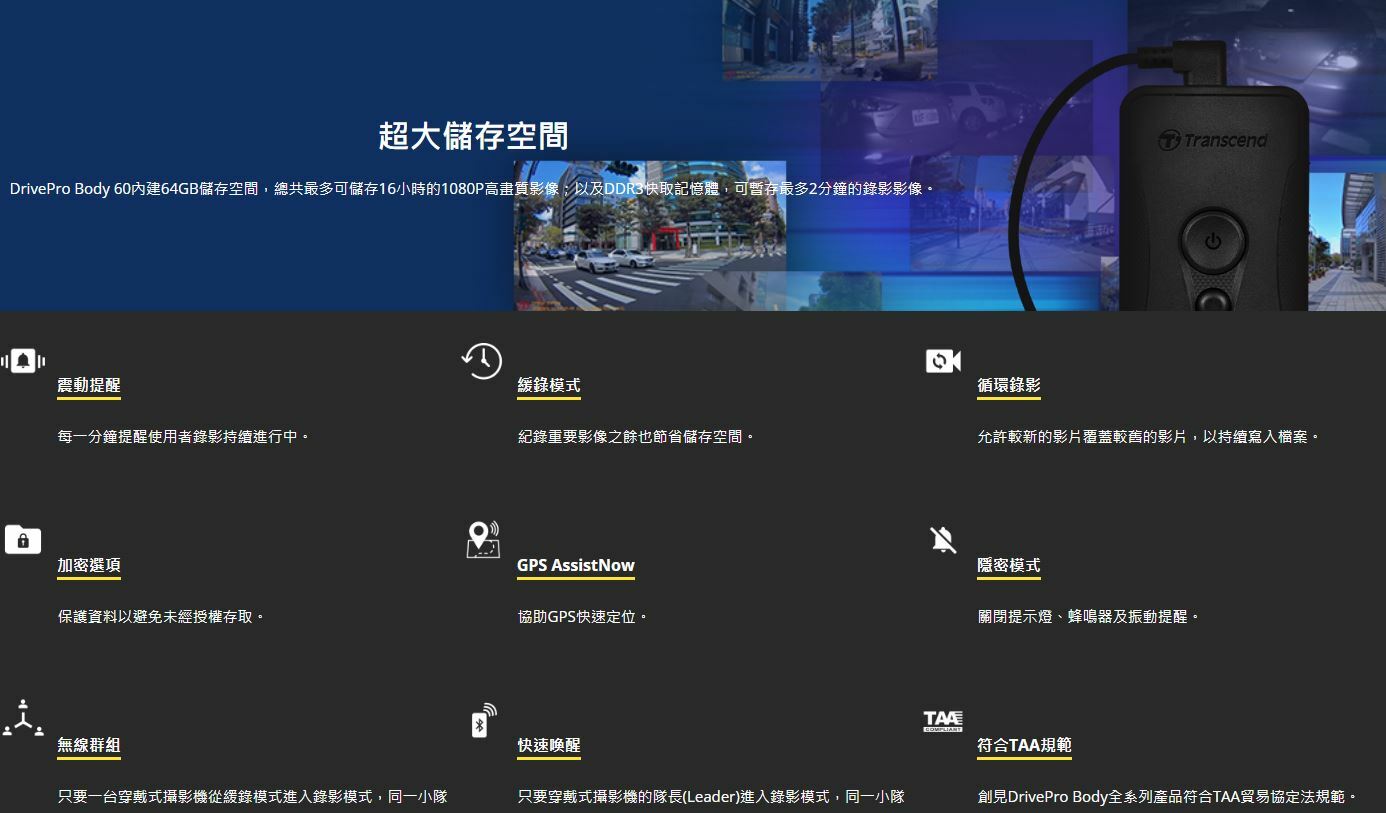Image resolution: width=1386 pixels, height=813 pixels.
Task: Click the text 關閉提示燈、蜂鳴器及振動提醒
Action: tap(1088, 617)
